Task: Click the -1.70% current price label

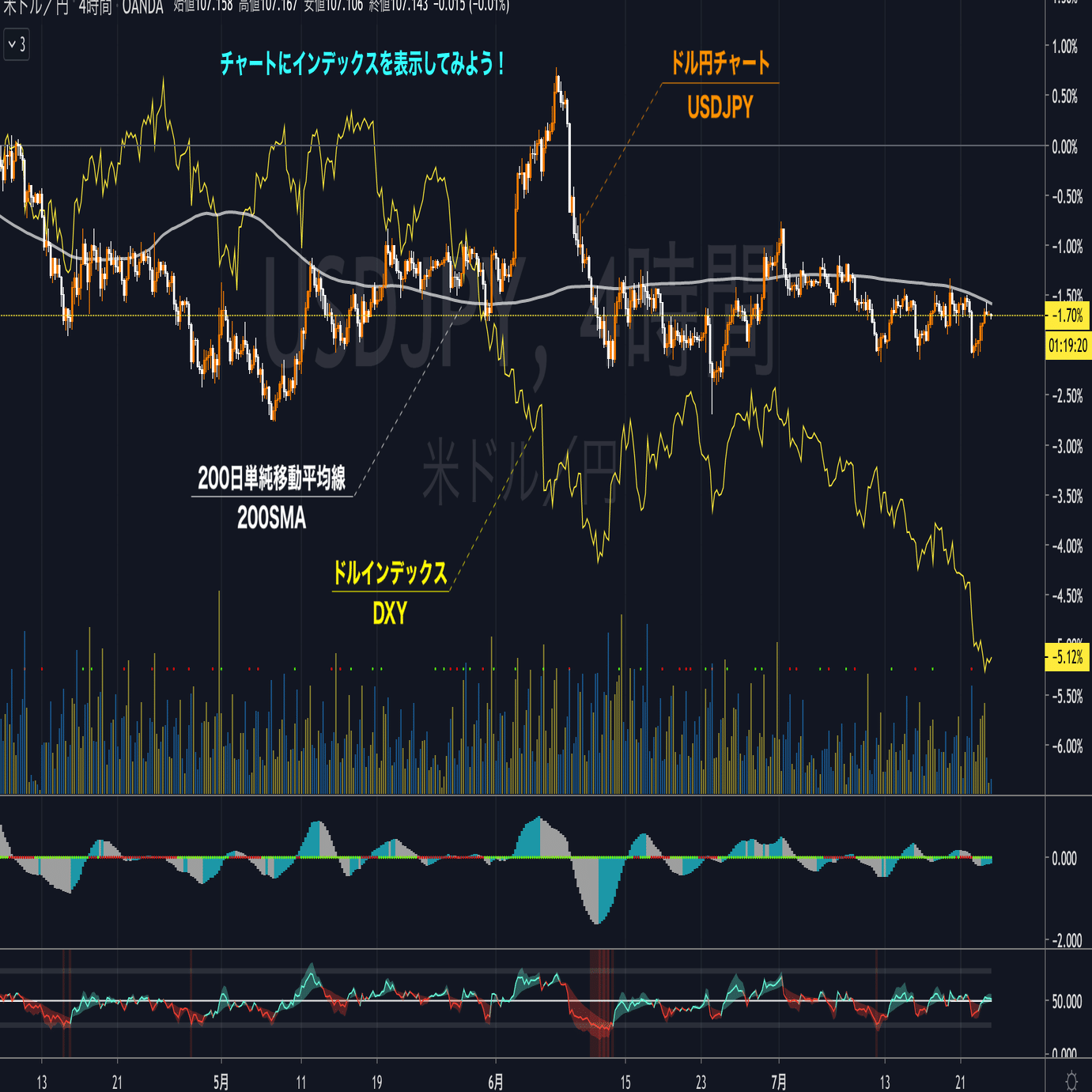Action: point(1067,316)
